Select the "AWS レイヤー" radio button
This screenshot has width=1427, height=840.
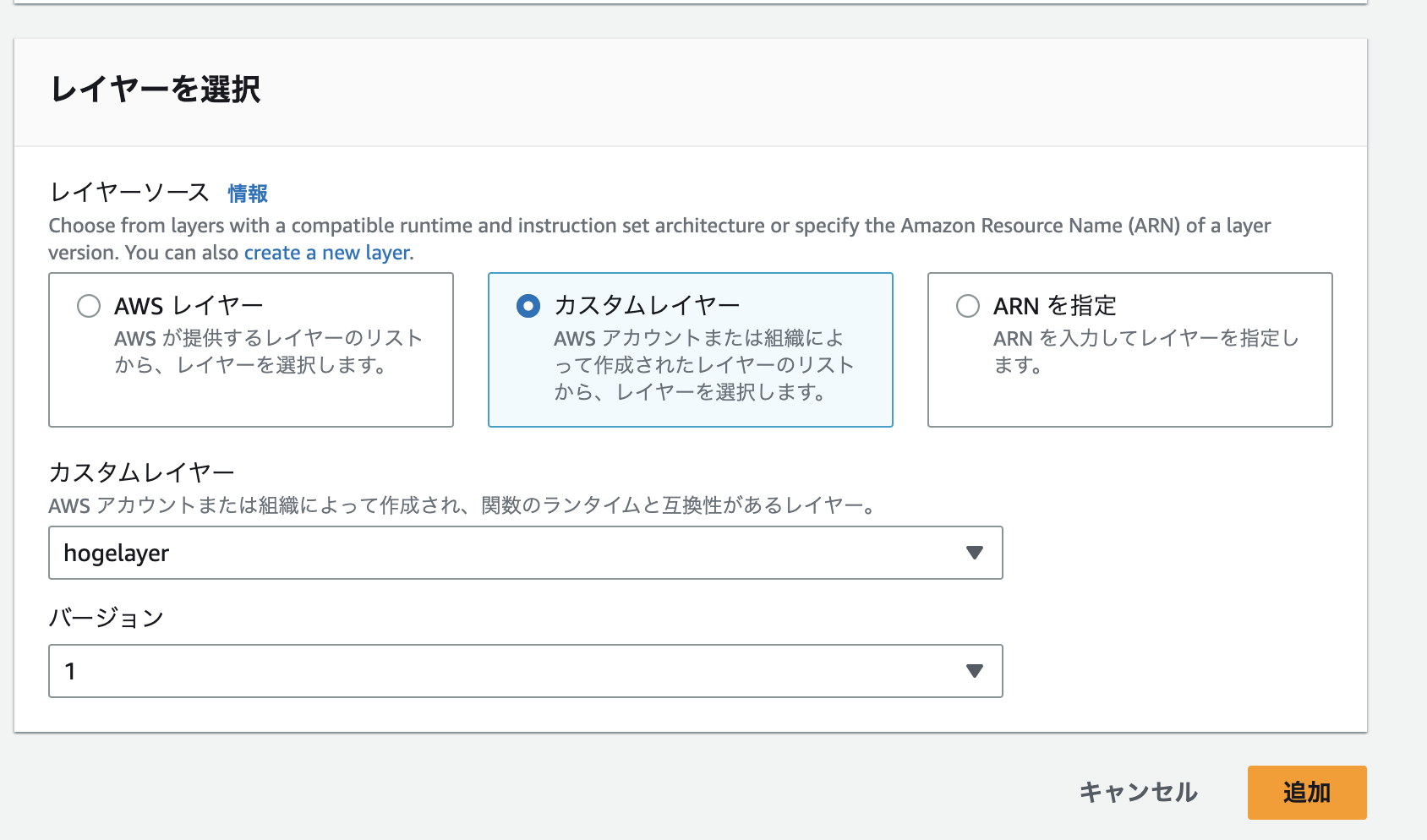[x=88, y=307]
